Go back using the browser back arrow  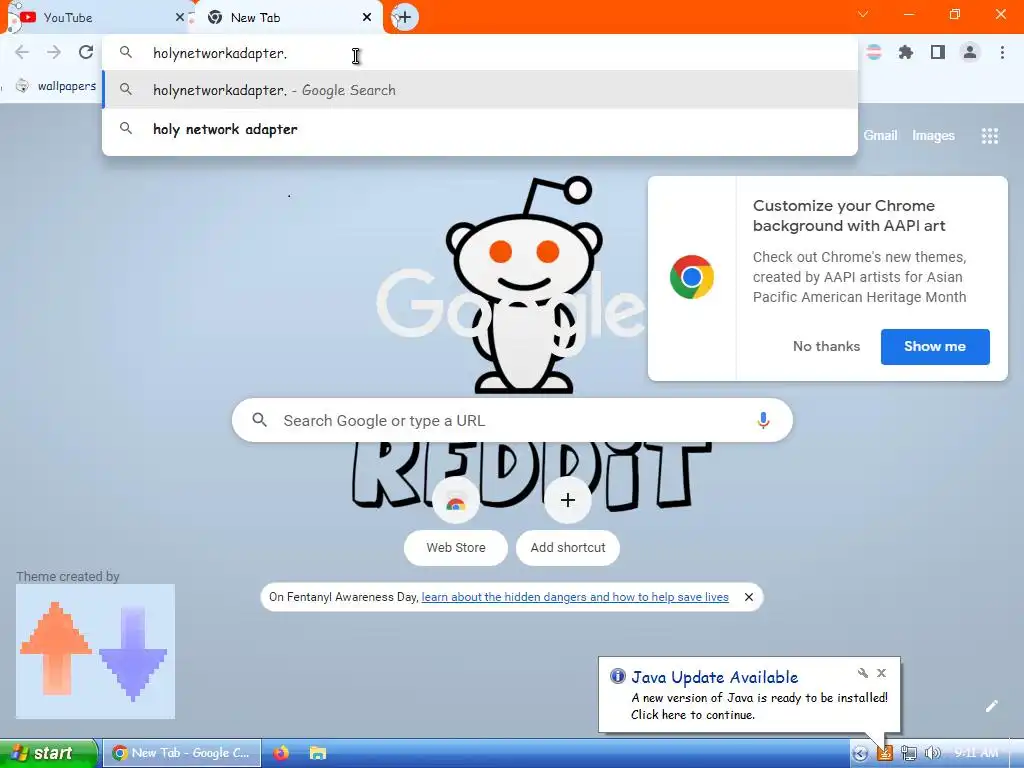(x=22, y=52)
